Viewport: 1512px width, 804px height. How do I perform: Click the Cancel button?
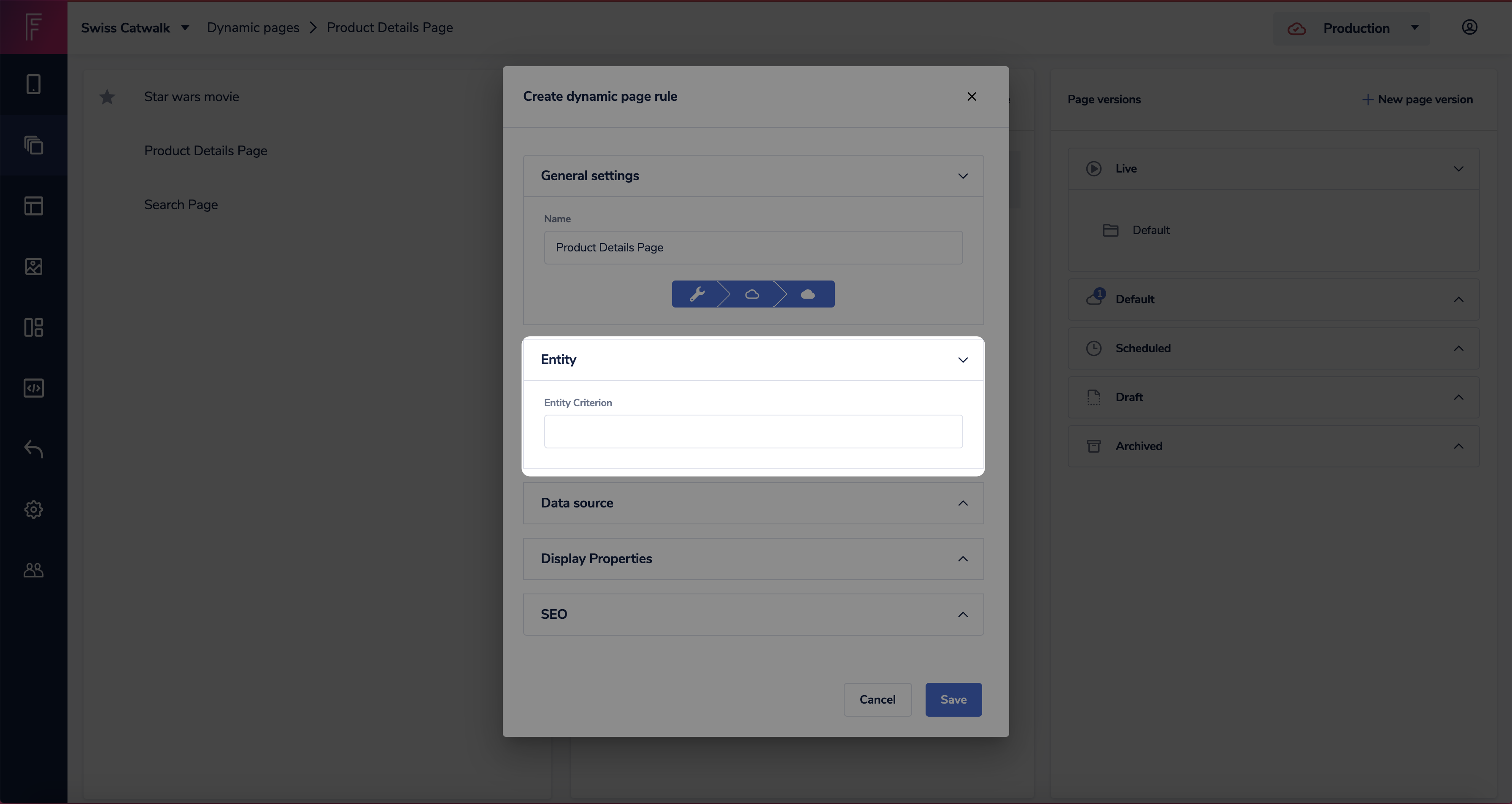click(x=877, y=699)
